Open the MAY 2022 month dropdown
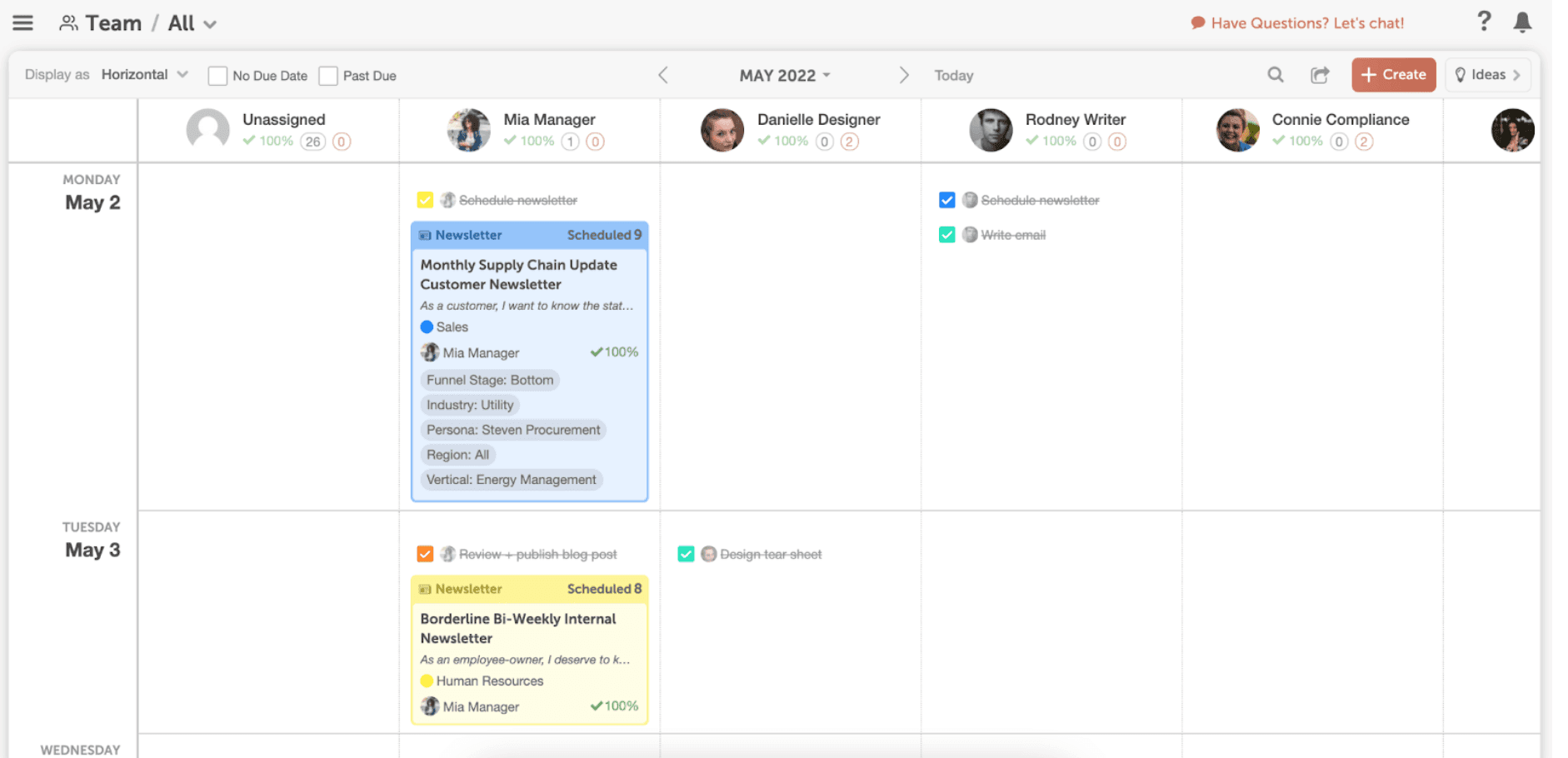The height and width of the screenshot is (758, 1568). [782, 75]
